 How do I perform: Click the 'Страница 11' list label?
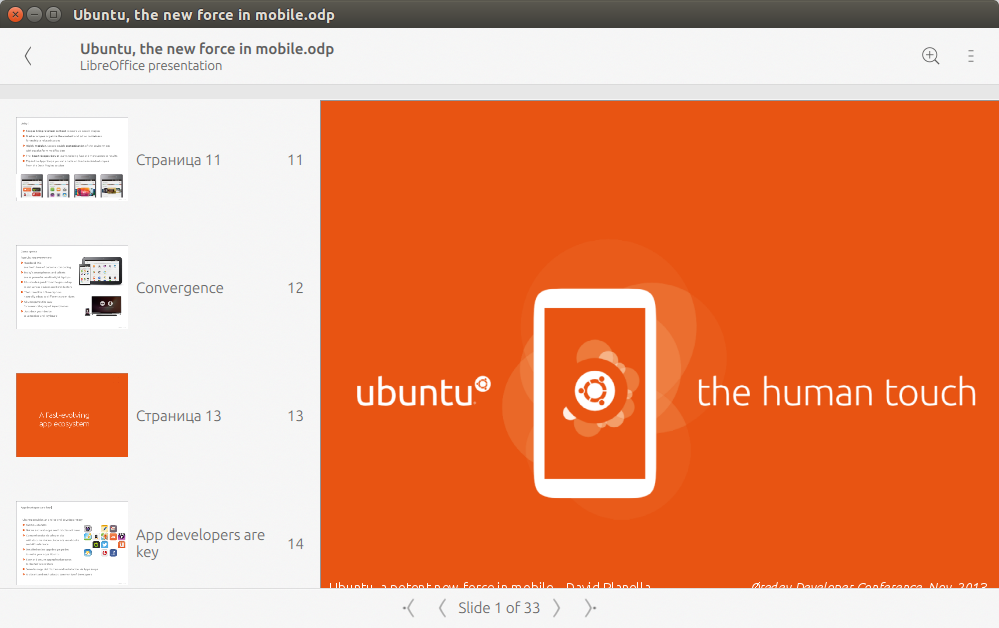point(178,160)
